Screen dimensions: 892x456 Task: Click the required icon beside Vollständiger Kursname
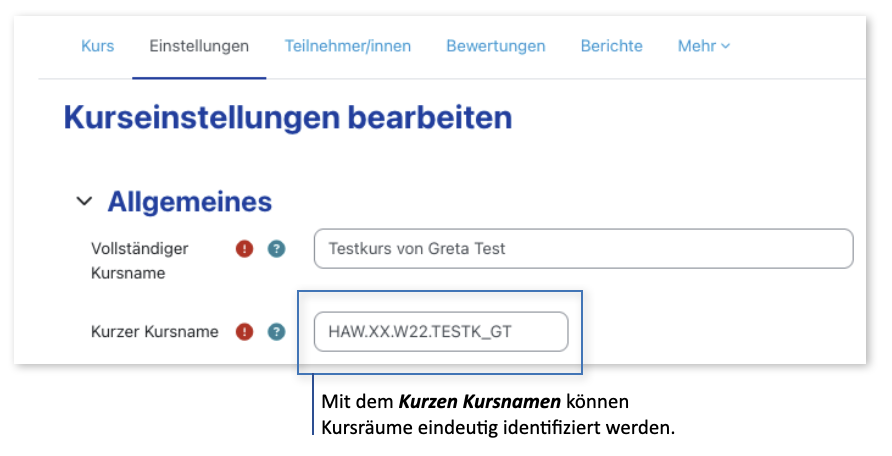click(244, 249)
